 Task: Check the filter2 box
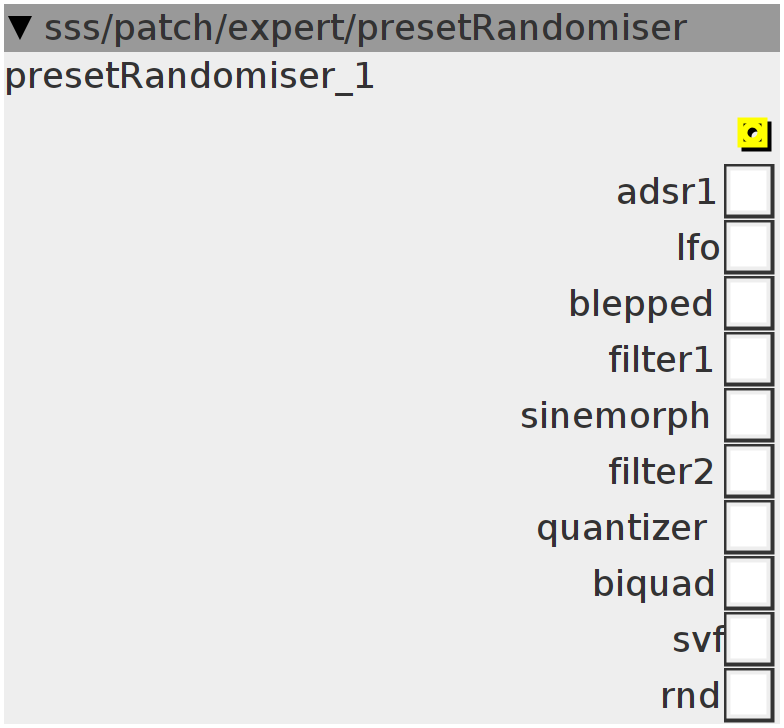[748, 471]
